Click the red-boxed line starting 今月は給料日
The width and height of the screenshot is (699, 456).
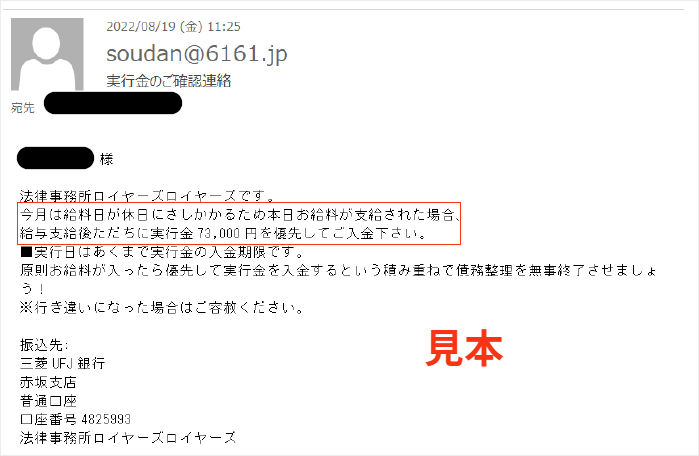point(239,214)
